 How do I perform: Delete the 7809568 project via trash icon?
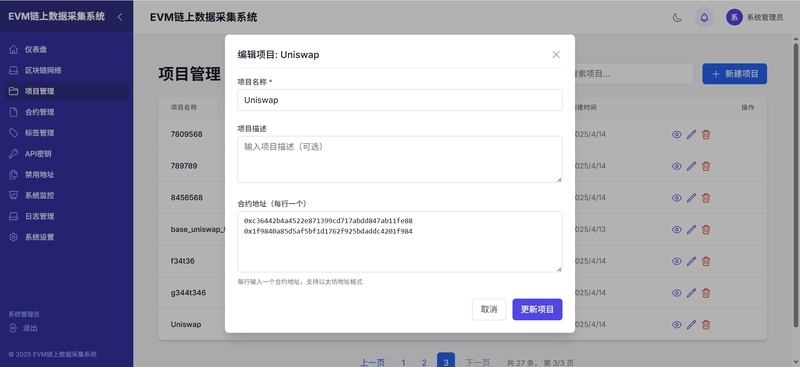click(x=706, y=135)
